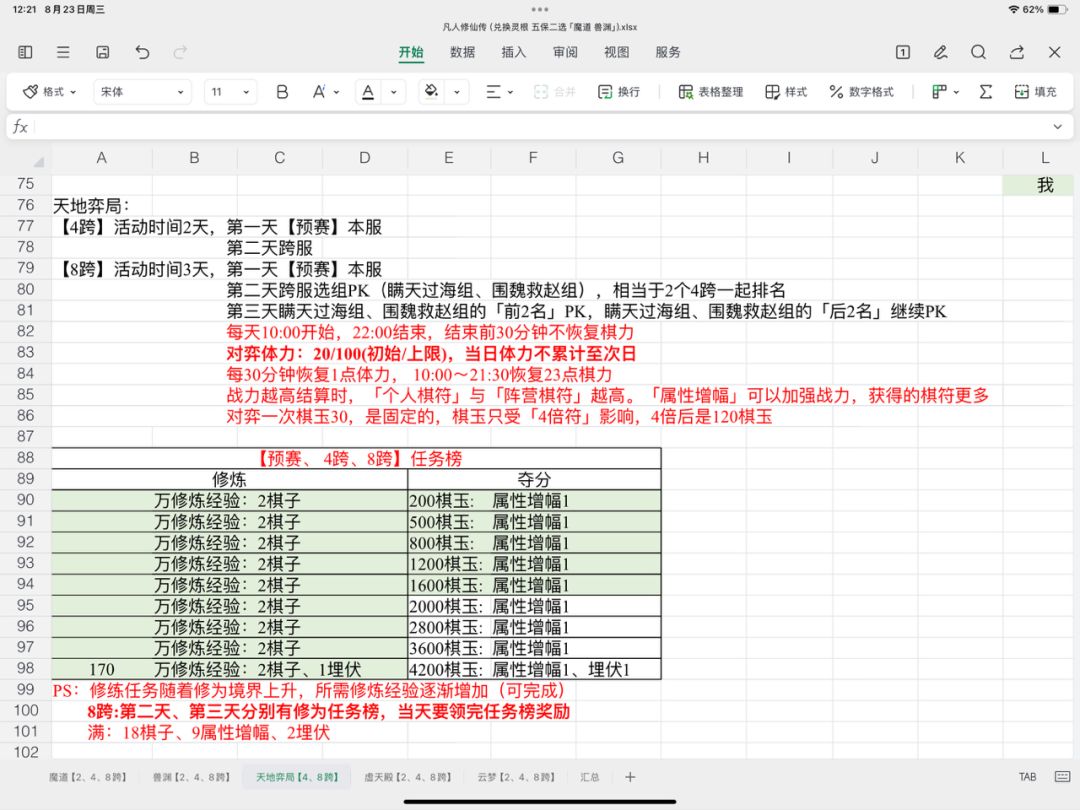The width and height of the screenshot is (1080, 810).
Task: Toggle the on-screen keyboard icon
Action: point(1061,777)
